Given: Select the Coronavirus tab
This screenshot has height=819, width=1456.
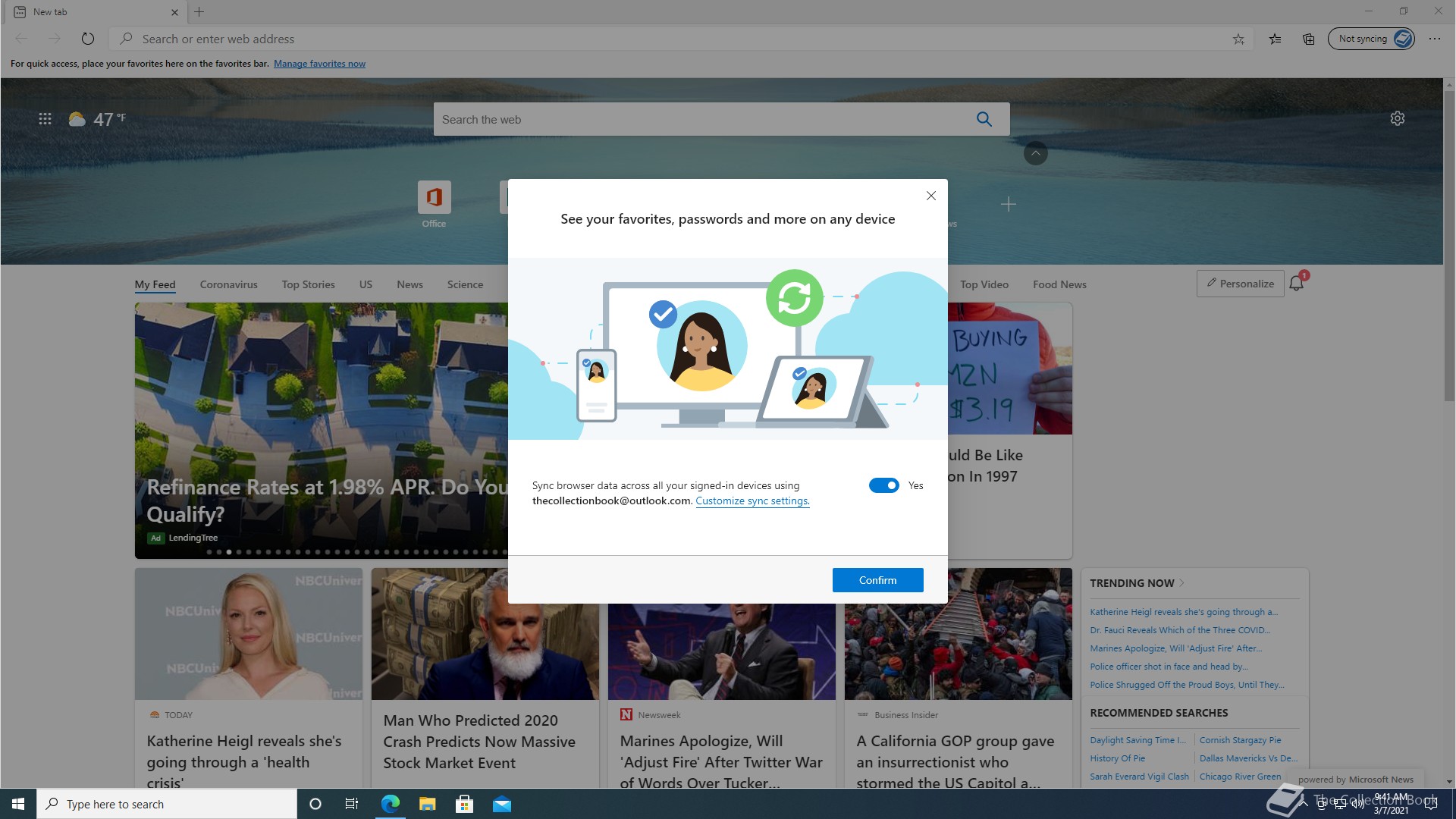Looking at the screenshot, I should (228, 284).
